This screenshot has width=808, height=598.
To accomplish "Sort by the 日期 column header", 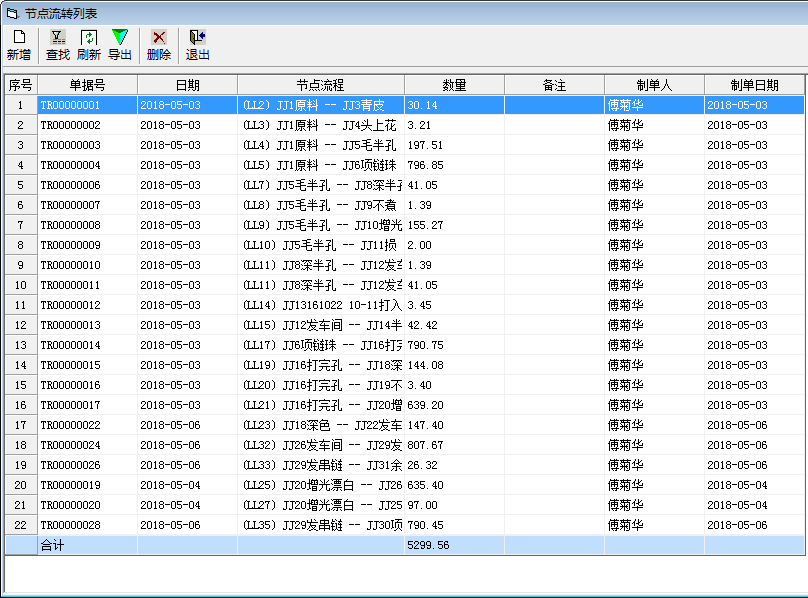I will click(x=188, y=85).
